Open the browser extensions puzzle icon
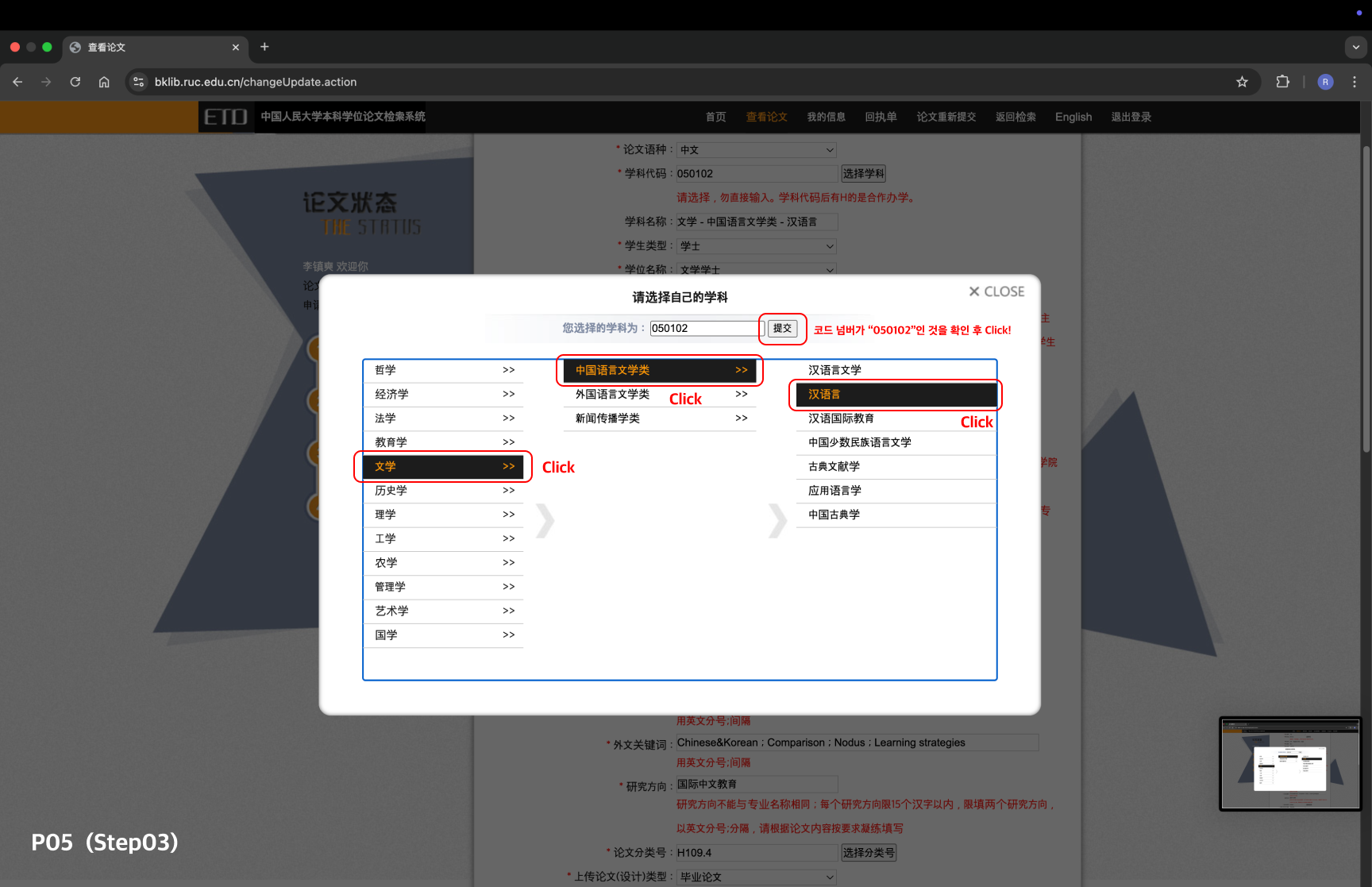The image size is (1372, 887). [x=1282, y=82]
